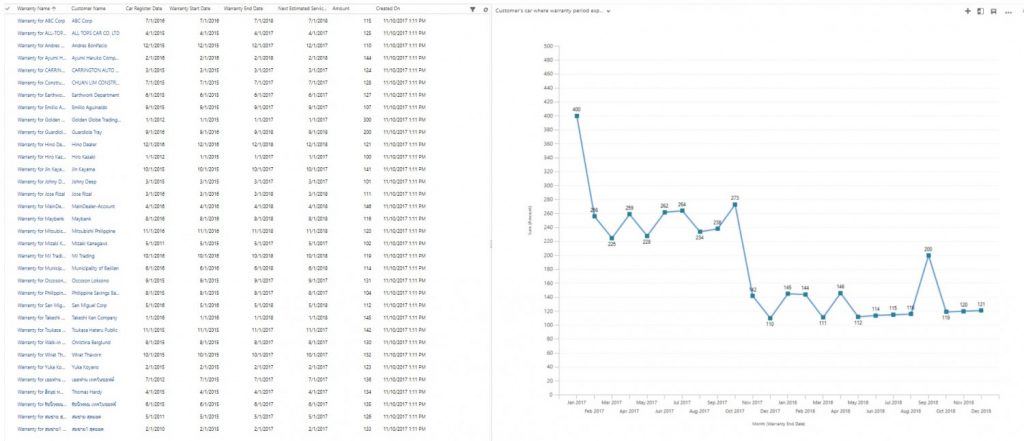Click the Jan 2017 data point valued 400
The height and width of the screenshot is (441, 1024).
coord(576,115)
